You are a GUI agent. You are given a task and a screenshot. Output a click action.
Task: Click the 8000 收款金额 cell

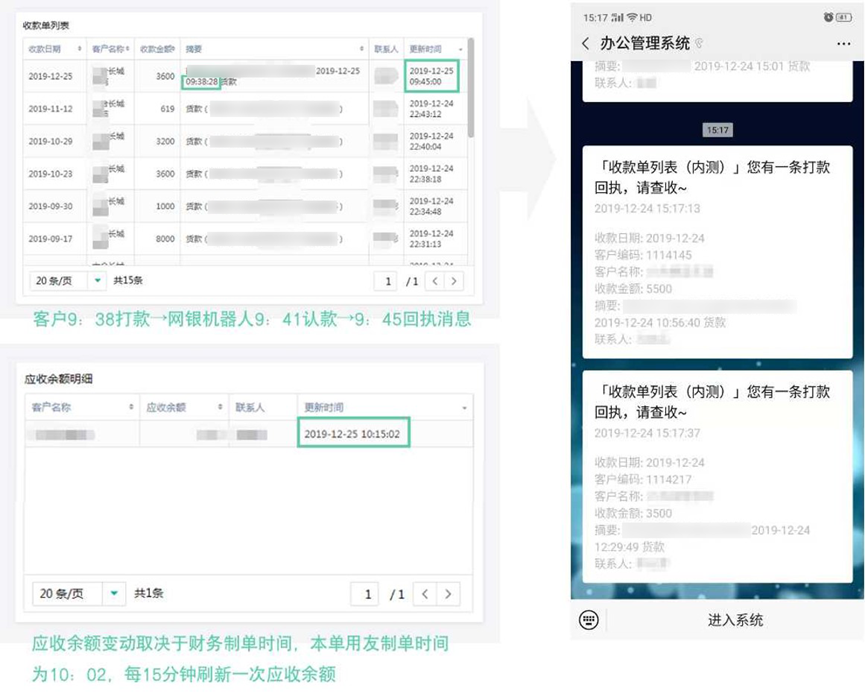click(157, 239)
